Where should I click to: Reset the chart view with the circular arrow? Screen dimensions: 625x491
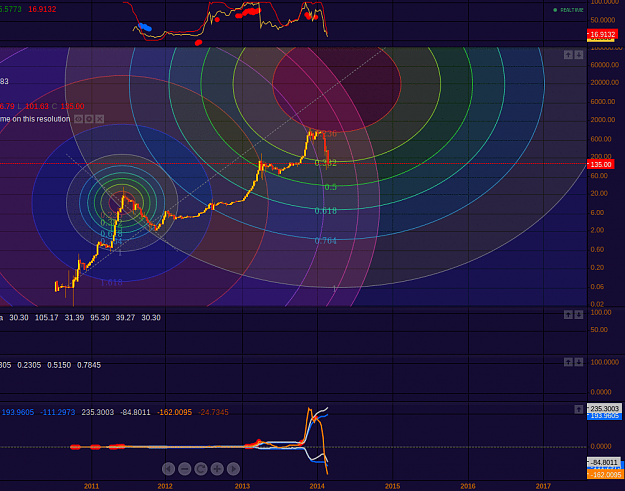click(201, 469)
